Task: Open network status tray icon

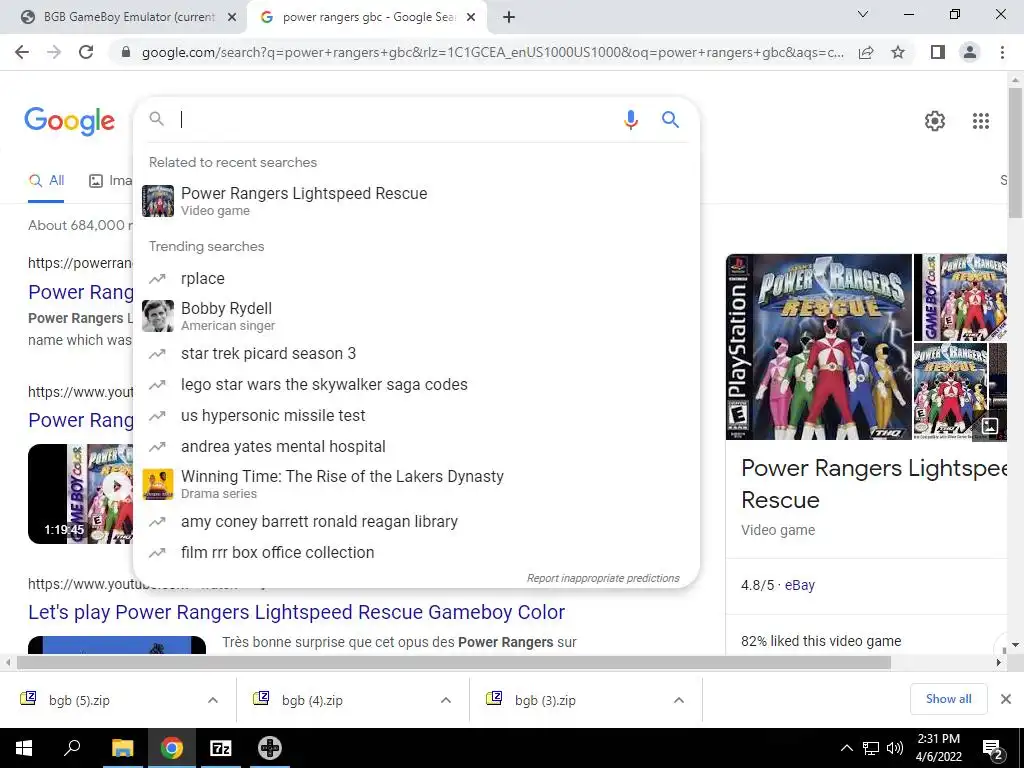Action: point(871,748)
